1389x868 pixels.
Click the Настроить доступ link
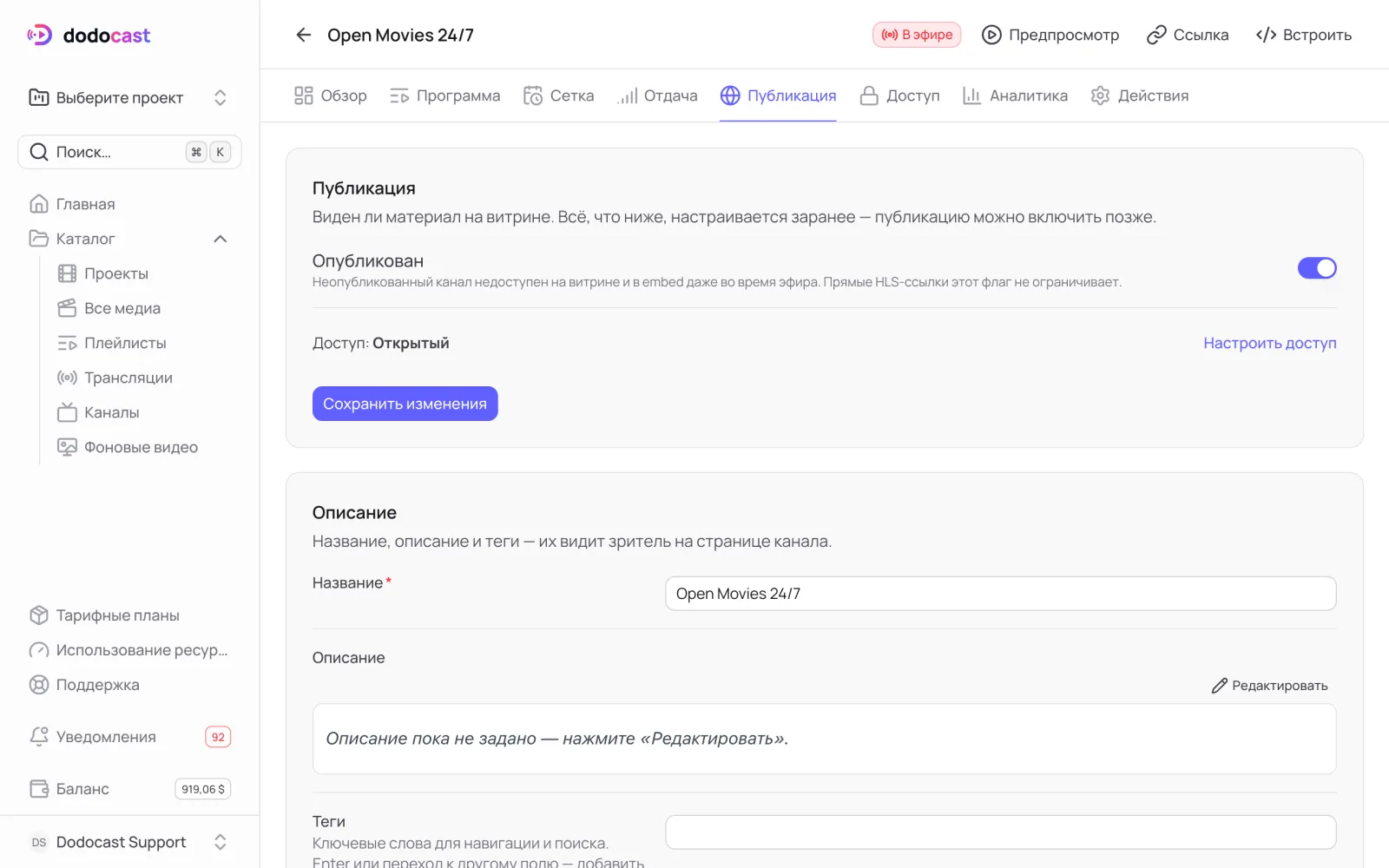click(1270, 343)
